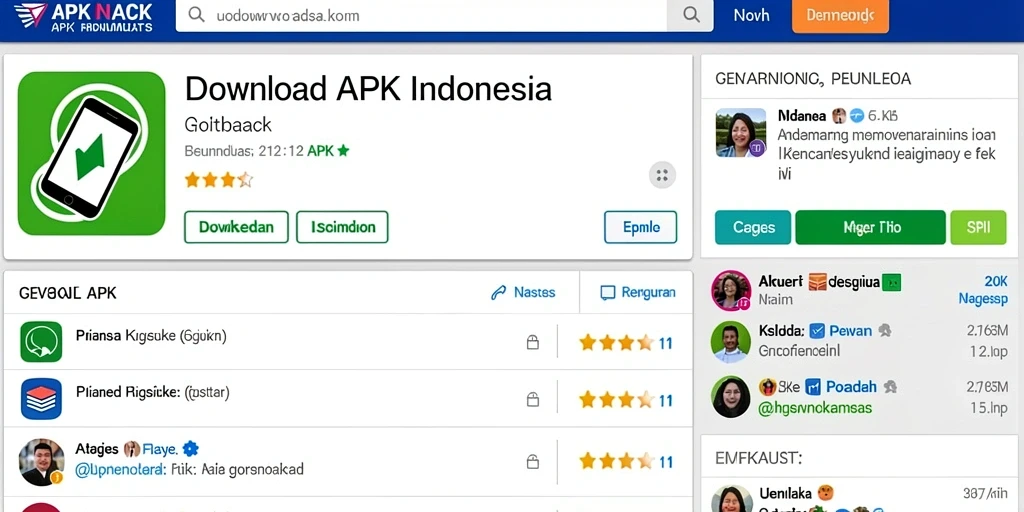Click the gray user icon after Poadah
This screenshot has width=1024, height=512.
[x=890, y=387]
